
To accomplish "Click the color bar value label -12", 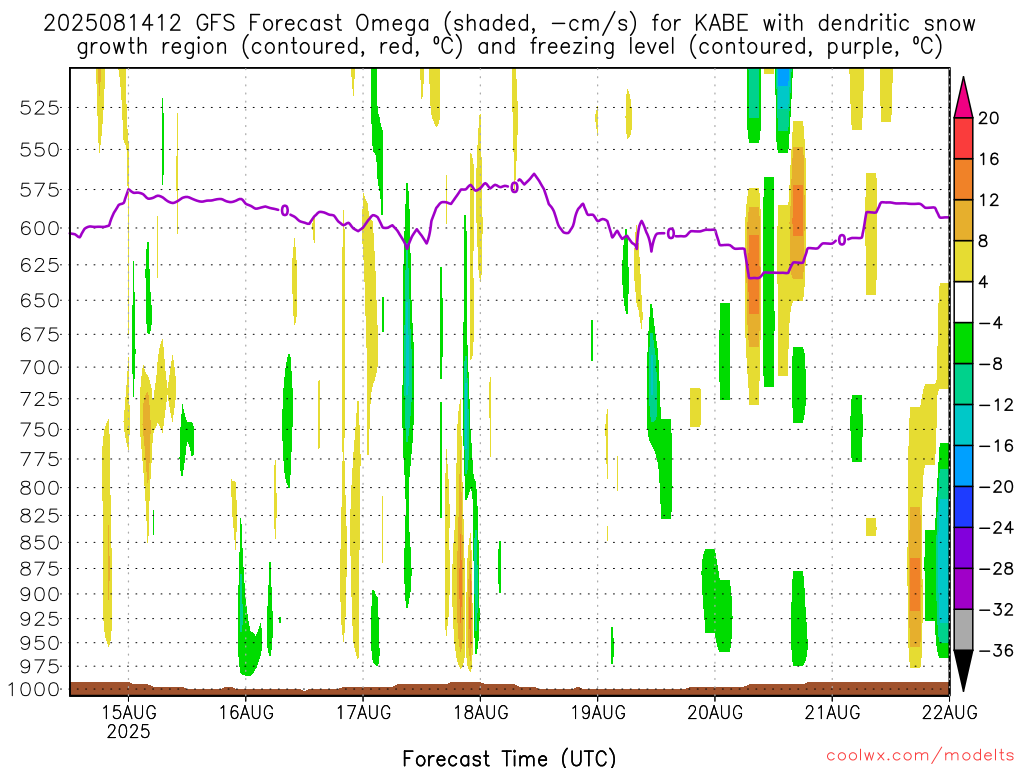I will tap(996, 405).
